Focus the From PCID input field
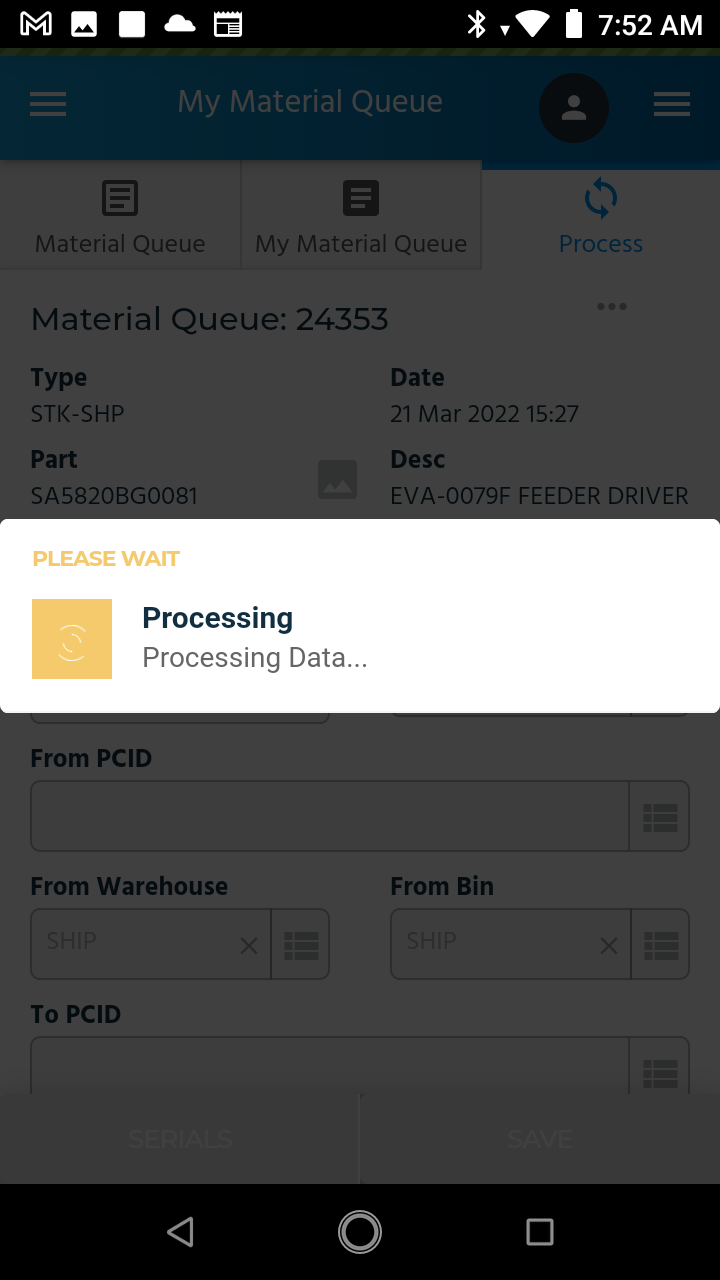This screenshot has height=1280, width=720. [330, 816]
